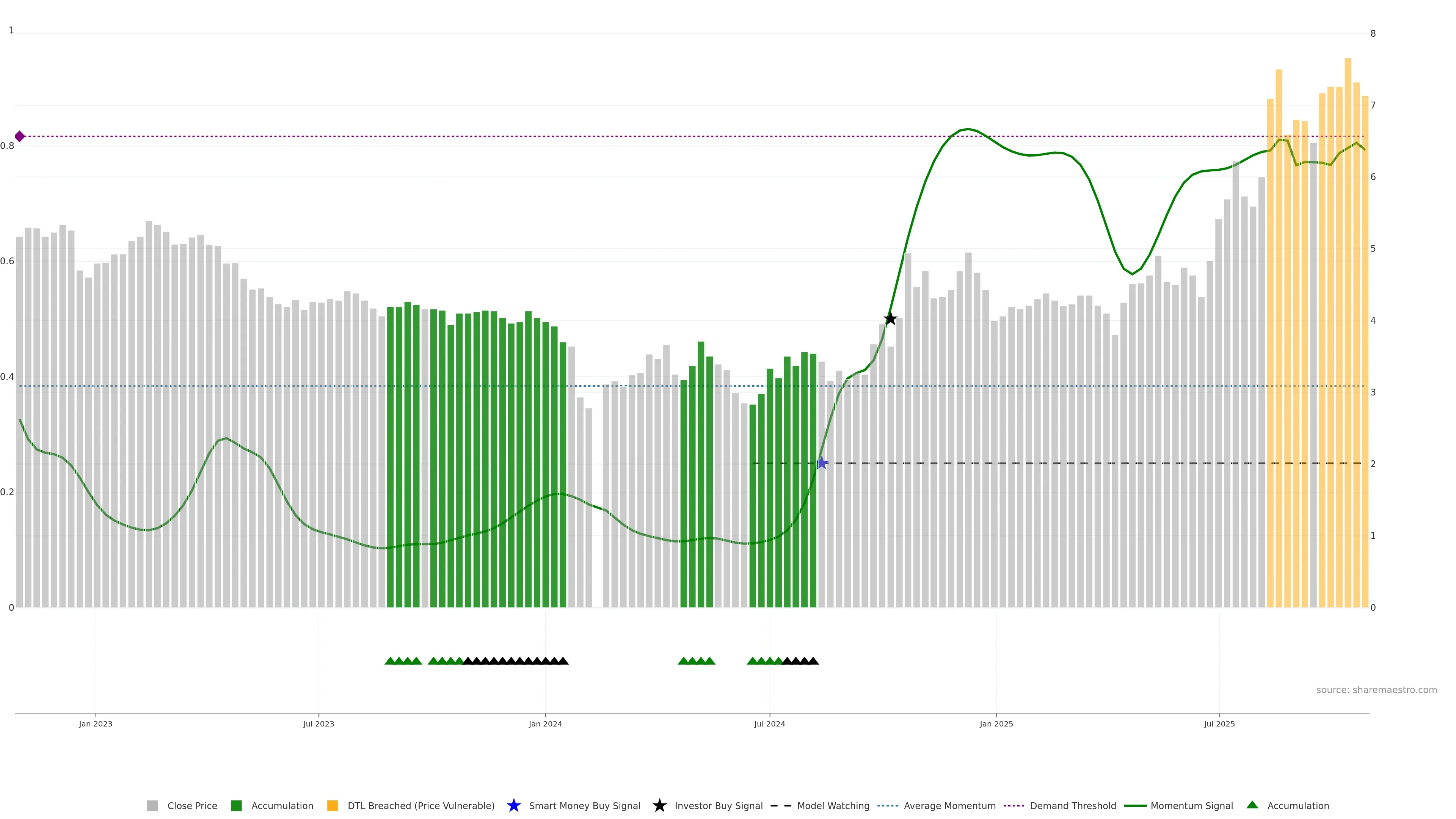Click the gray Close Price legend swatch
The width and height of the screenshot is (1456, 819).
click(x=152, y=805)
